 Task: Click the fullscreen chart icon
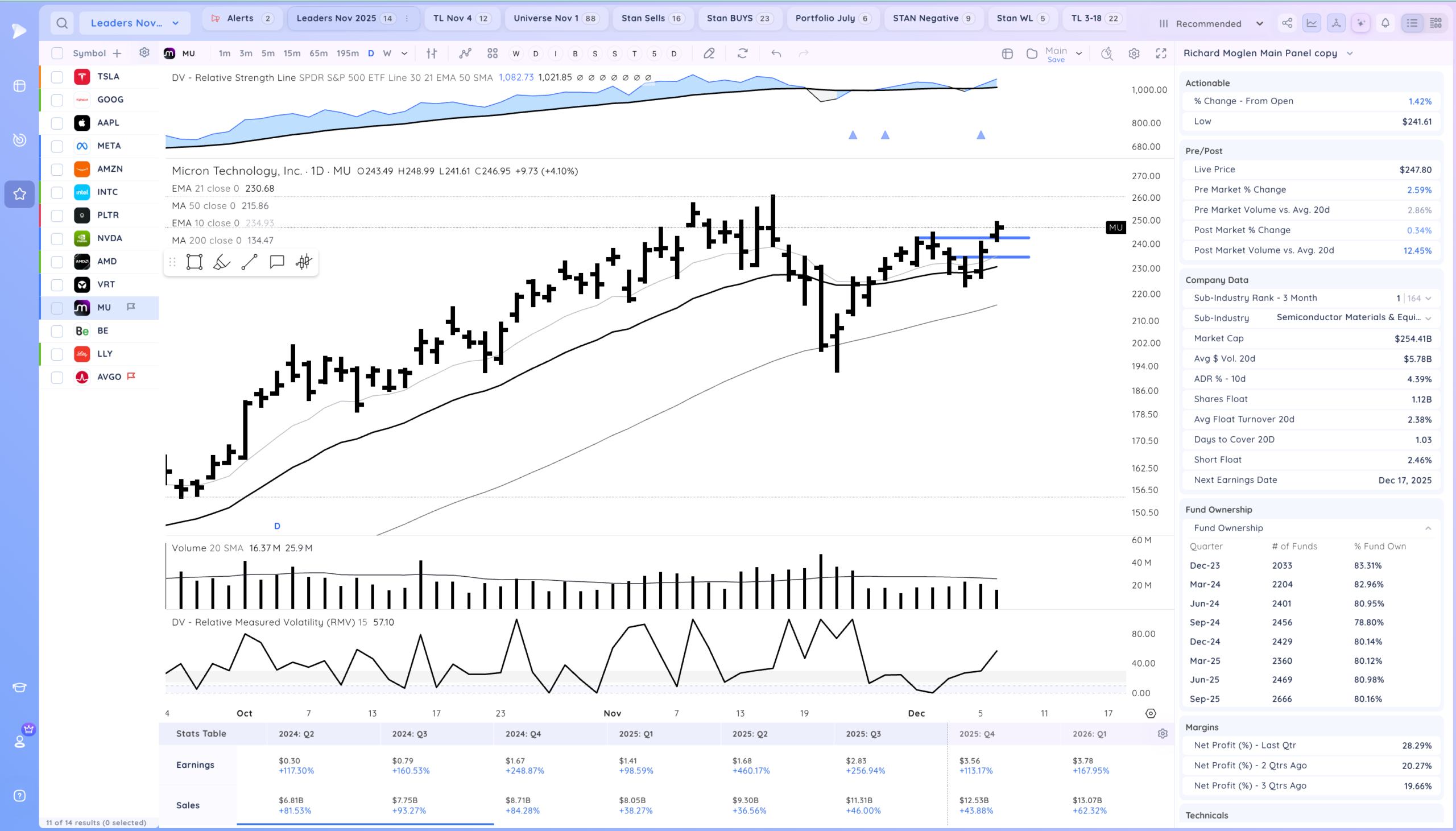[1160, 53]
